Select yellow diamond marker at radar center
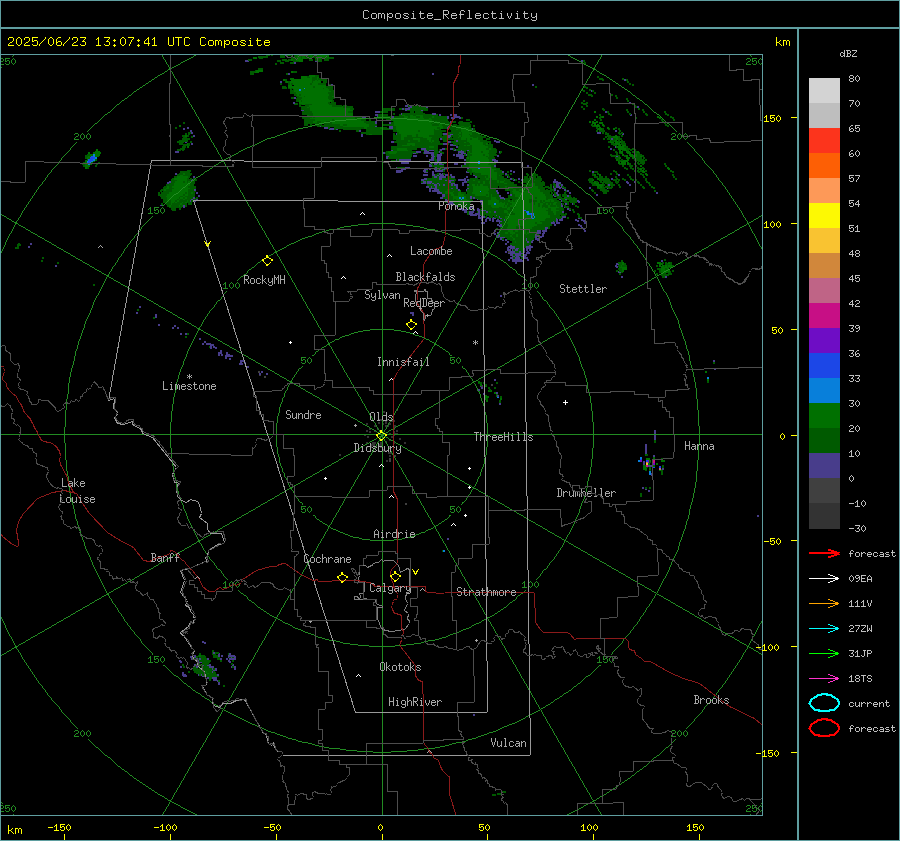This screenshot has height=841, width=900. [x=381, y=436]
